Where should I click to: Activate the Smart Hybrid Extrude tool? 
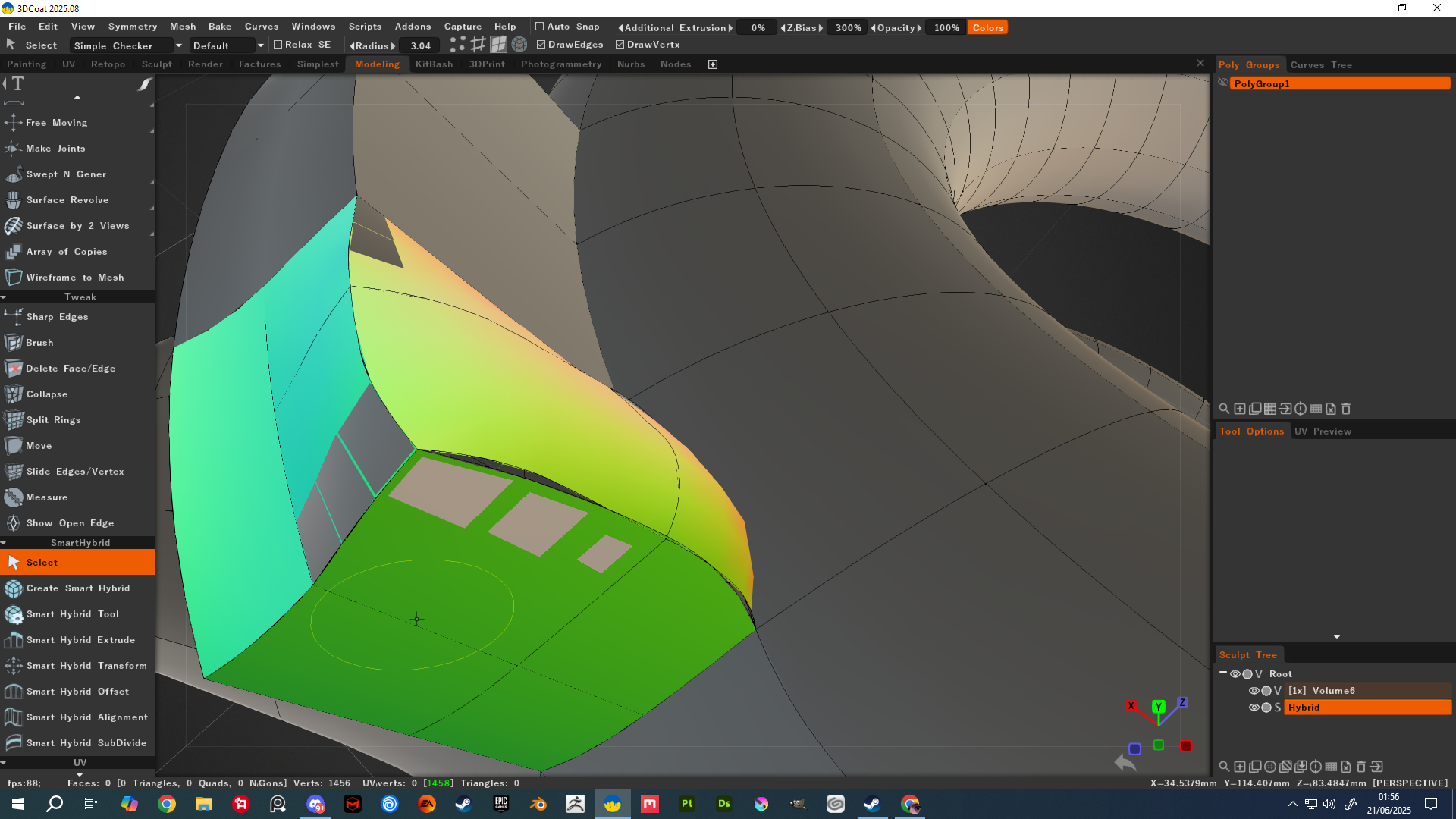80,640
